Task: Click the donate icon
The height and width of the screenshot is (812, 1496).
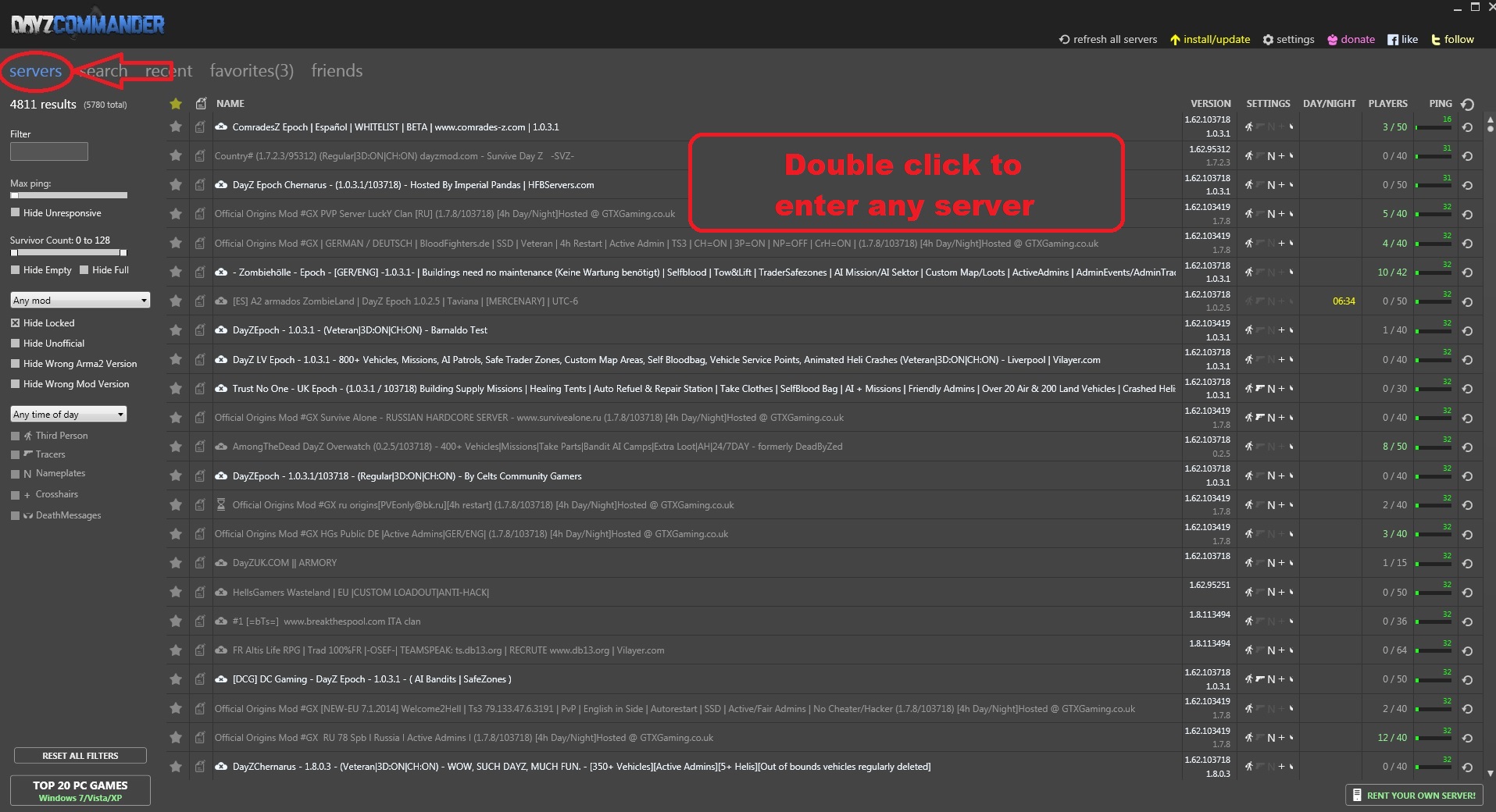Action: tap(1332, 40)
